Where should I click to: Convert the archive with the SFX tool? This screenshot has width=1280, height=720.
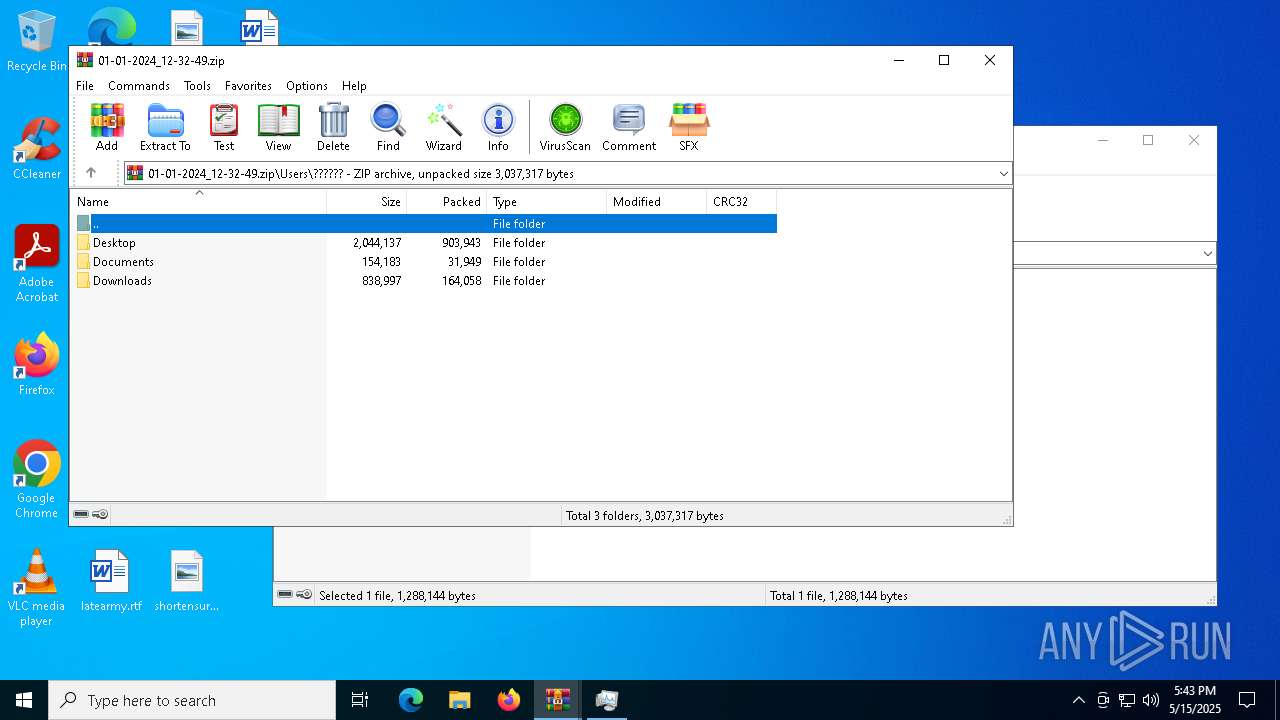click(x=688, y=127)
